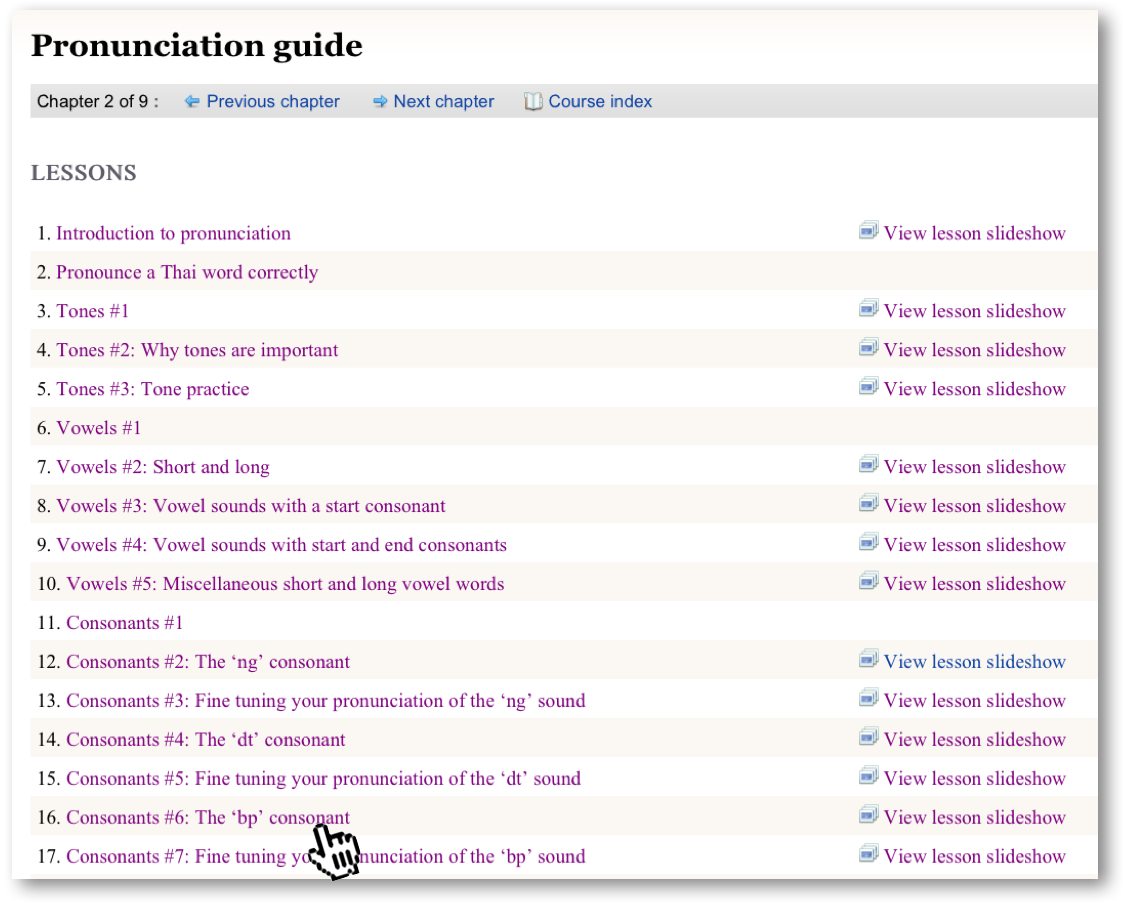Click slideshow icon for Consonants #2 row
Screen dimensions: 1123x904
(869, 660)
